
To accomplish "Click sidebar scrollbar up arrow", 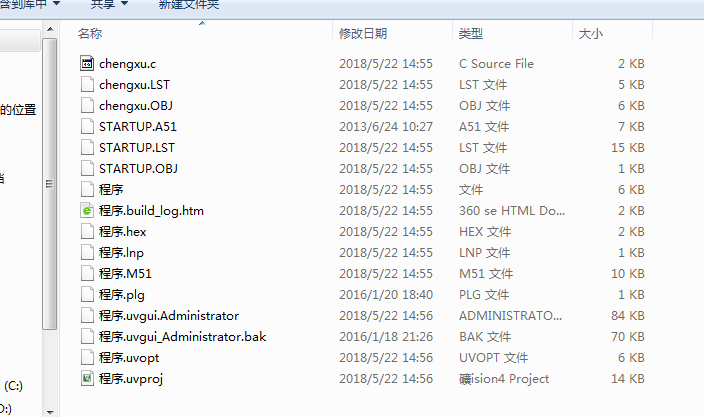I will pyautogui.click(x=50, y=29).
